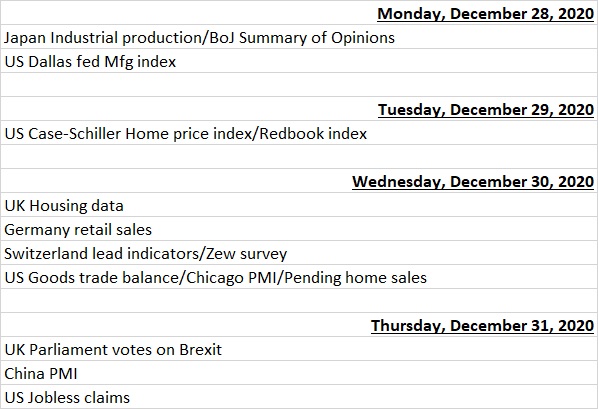This screenshot has width=598, height=409.
Task: Select the US Dallas fed Mfg index cell
Action: (299, 61)
